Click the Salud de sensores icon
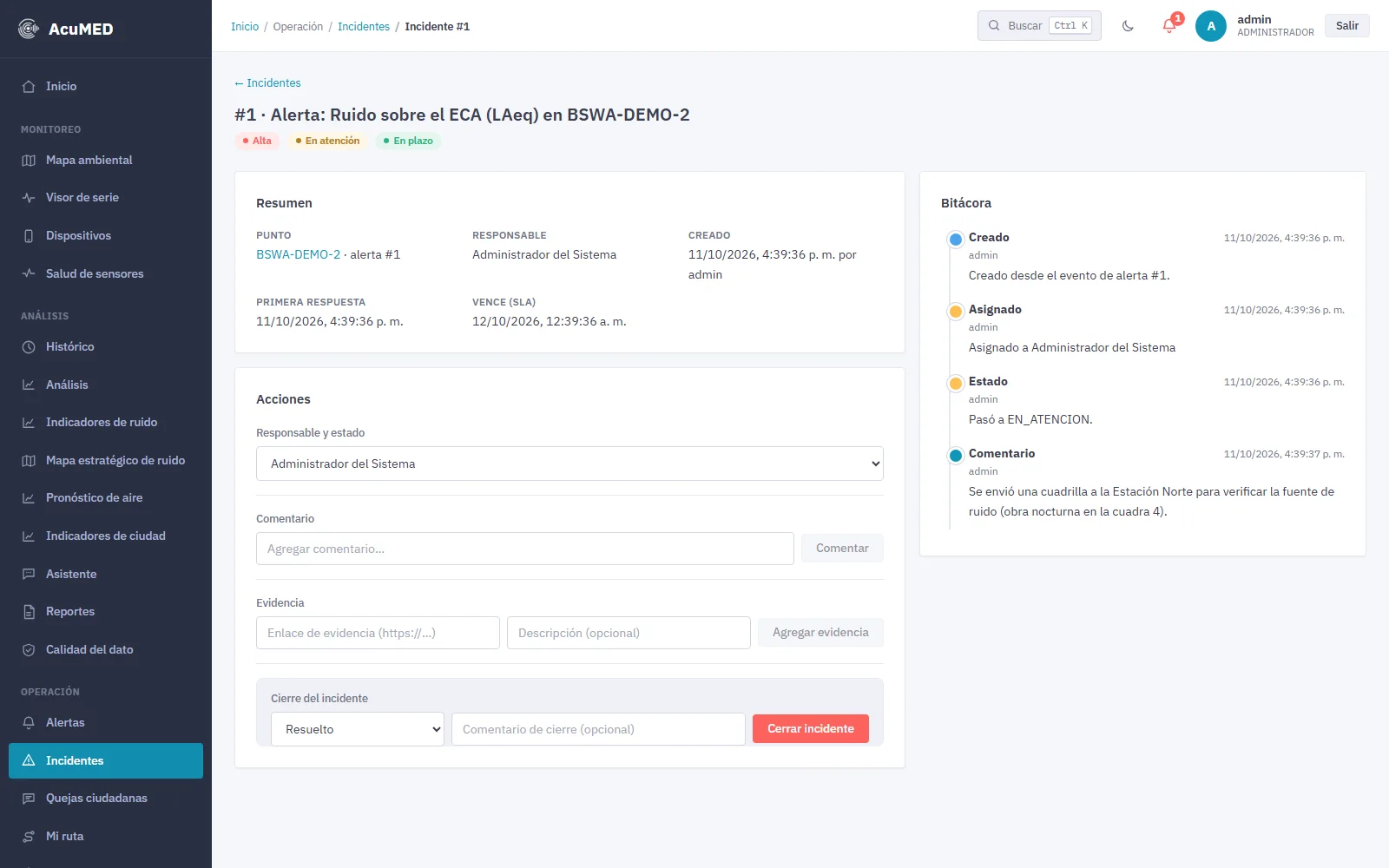Image resolution: width=1389 pixels, height=868 pixels. click(x=29, y=273)
